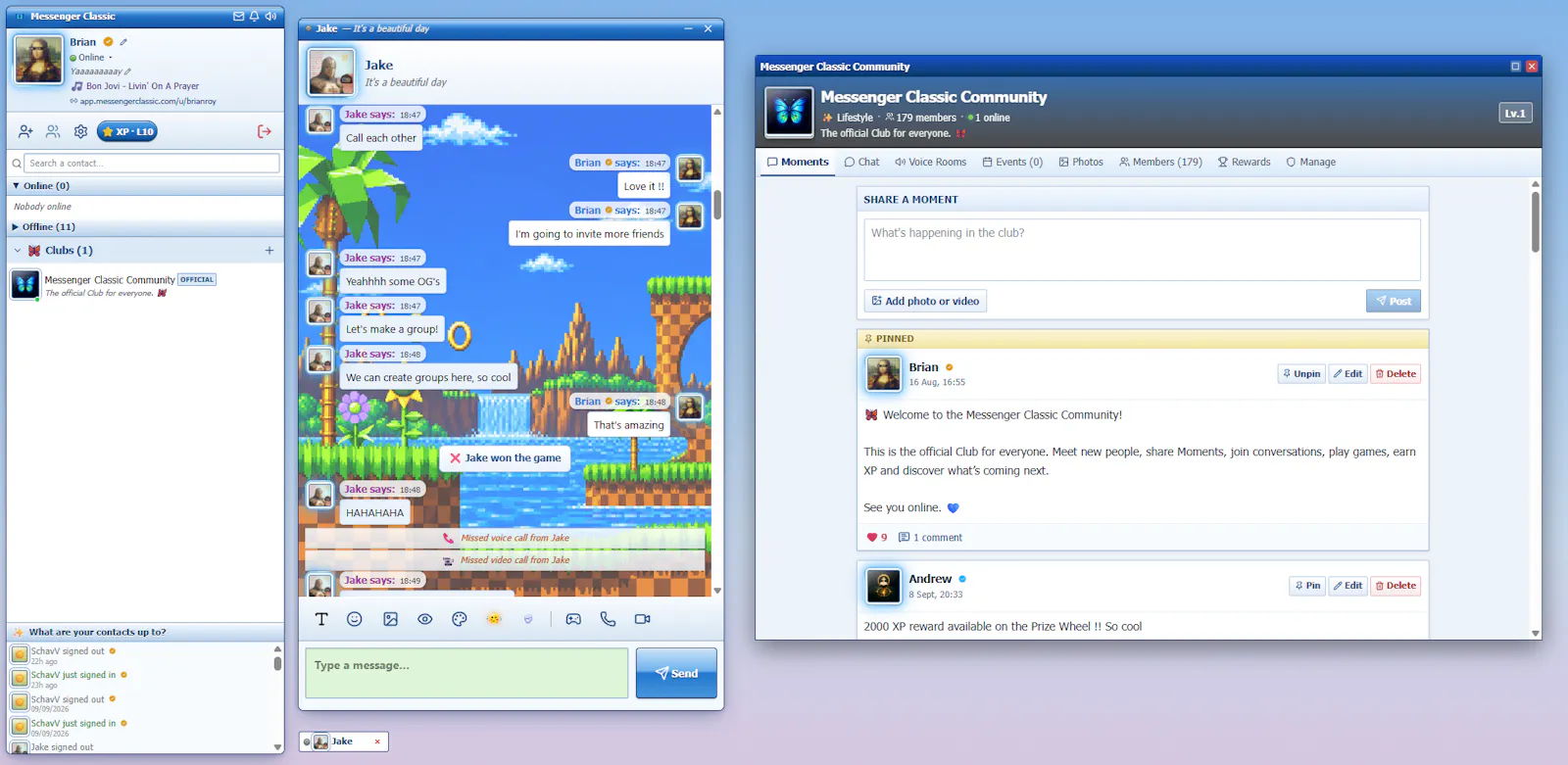
Task: Collapse the Online (0) group
Action: tap(145, 186)
